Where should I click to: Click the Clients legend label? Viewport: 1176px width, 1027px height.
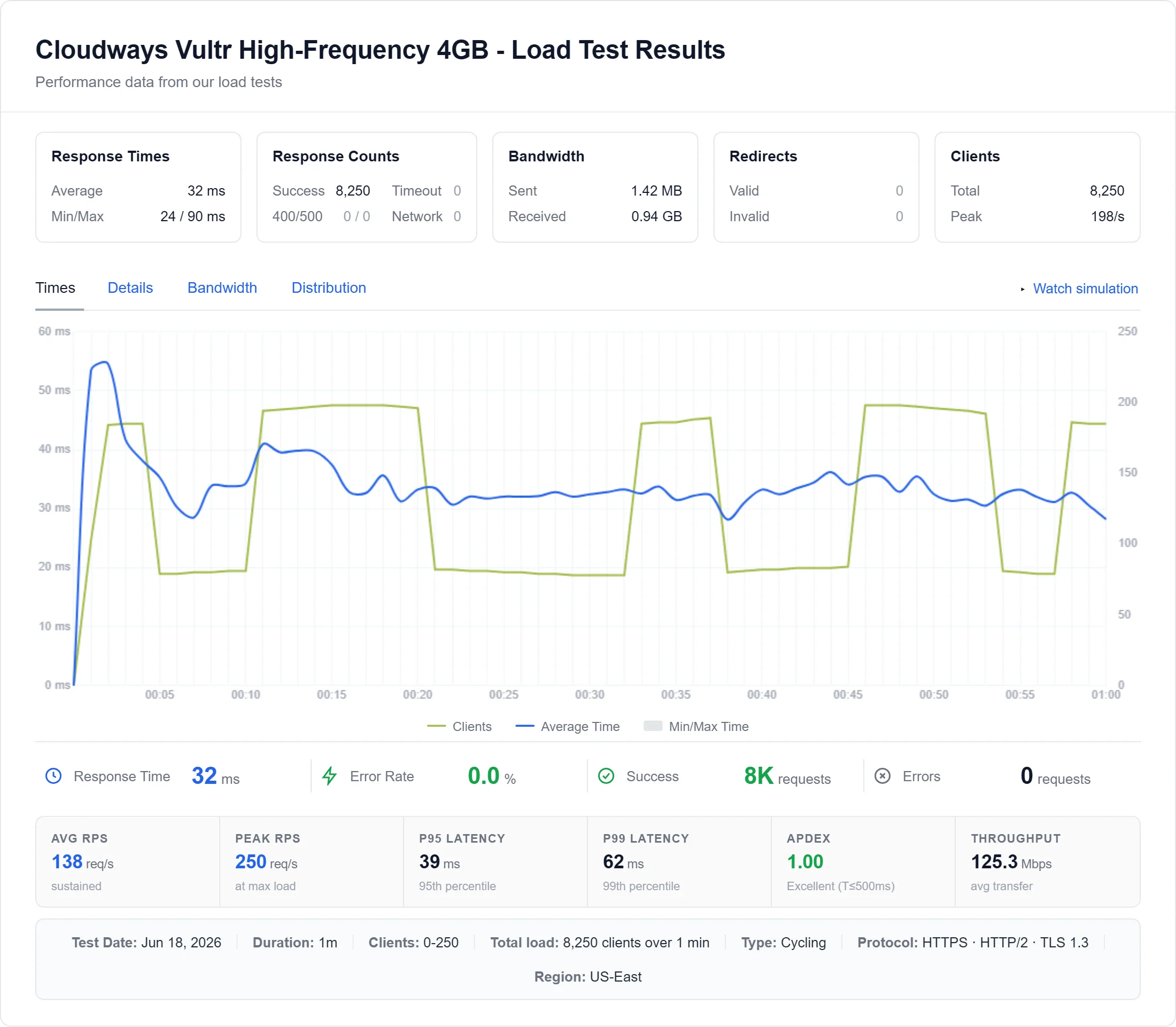(472, 726)
